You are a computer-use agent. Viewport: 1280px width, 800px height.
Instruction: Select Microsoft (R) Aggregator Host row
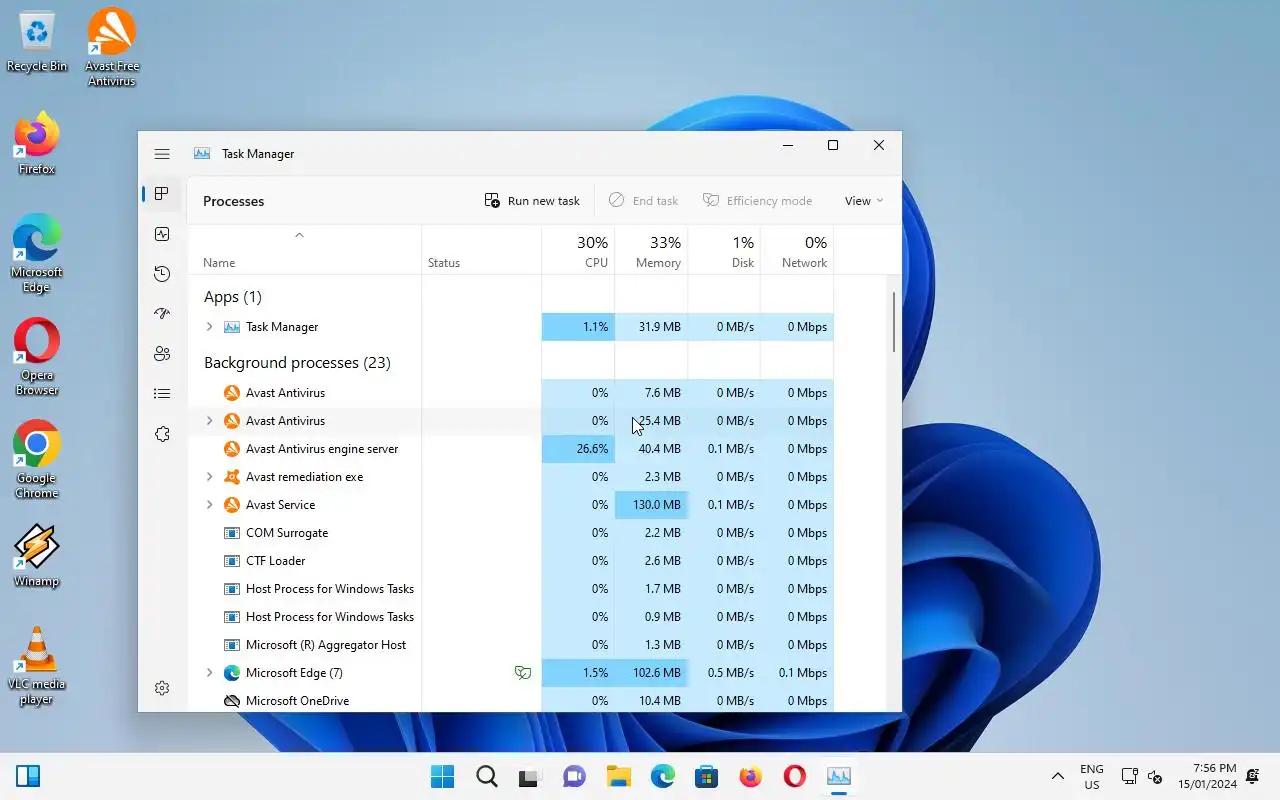tap(511, 645)
